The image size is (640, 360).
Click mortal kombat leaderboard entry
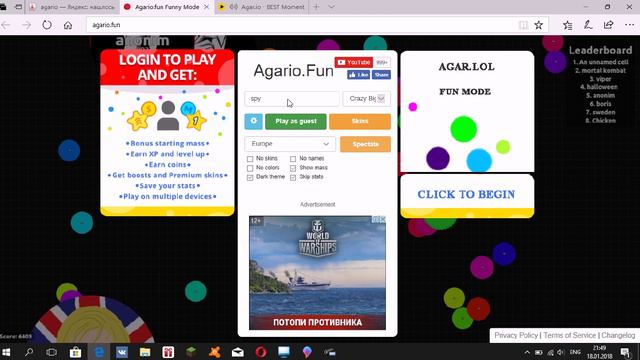(600, 71)
